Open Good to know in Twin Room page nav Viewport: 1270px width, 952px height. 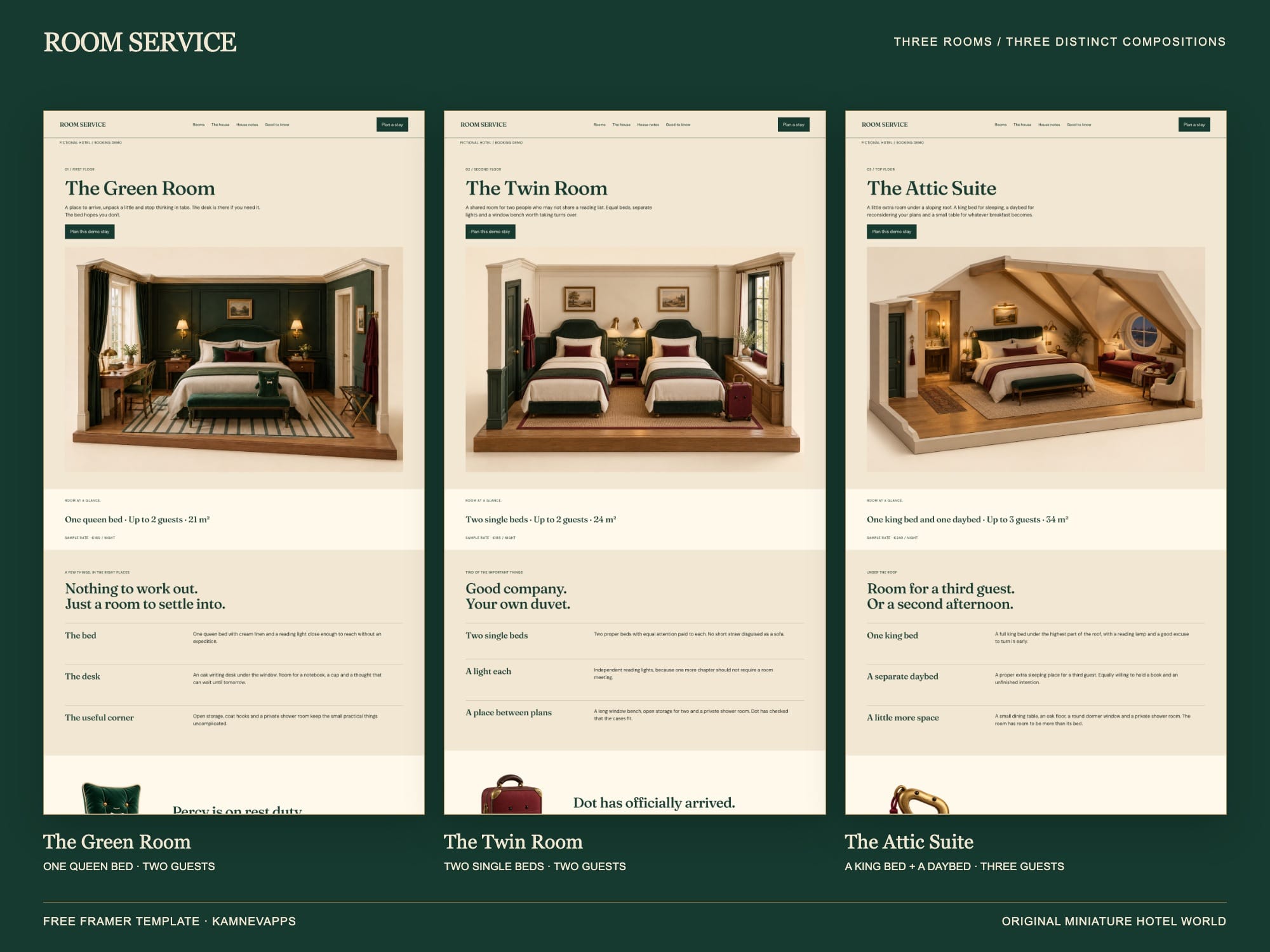[x=678, y=125]
